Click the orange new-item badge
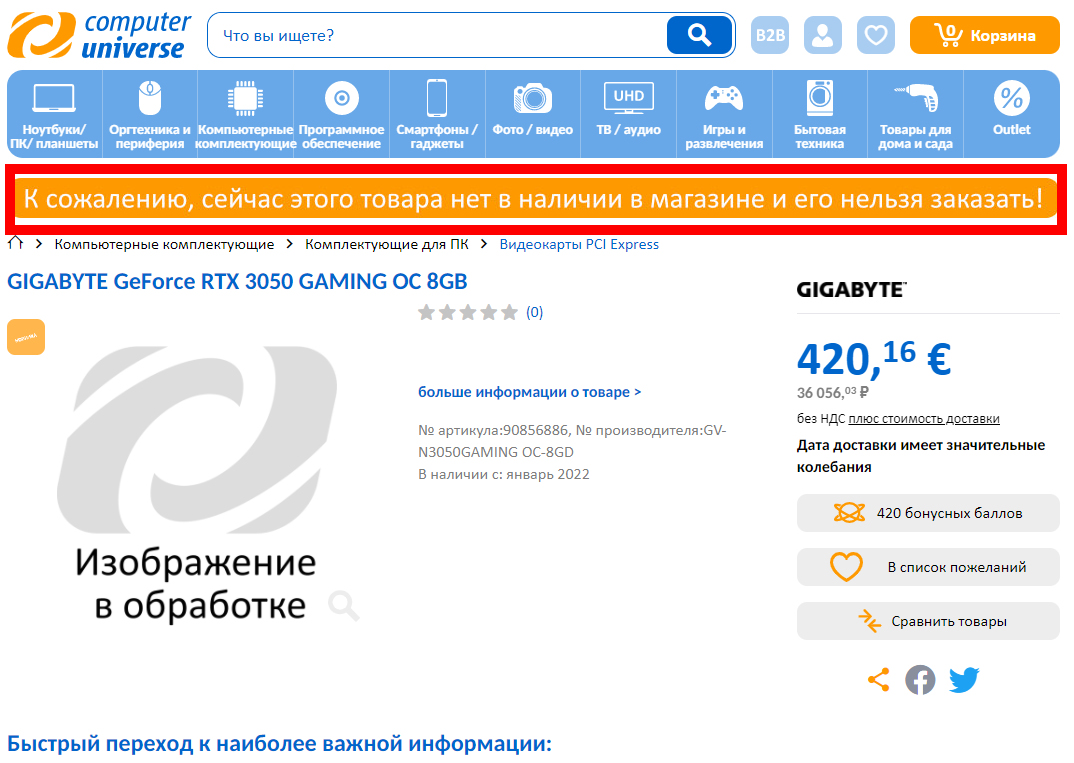Screen dimensions: 1074x763 click(26, 337)
